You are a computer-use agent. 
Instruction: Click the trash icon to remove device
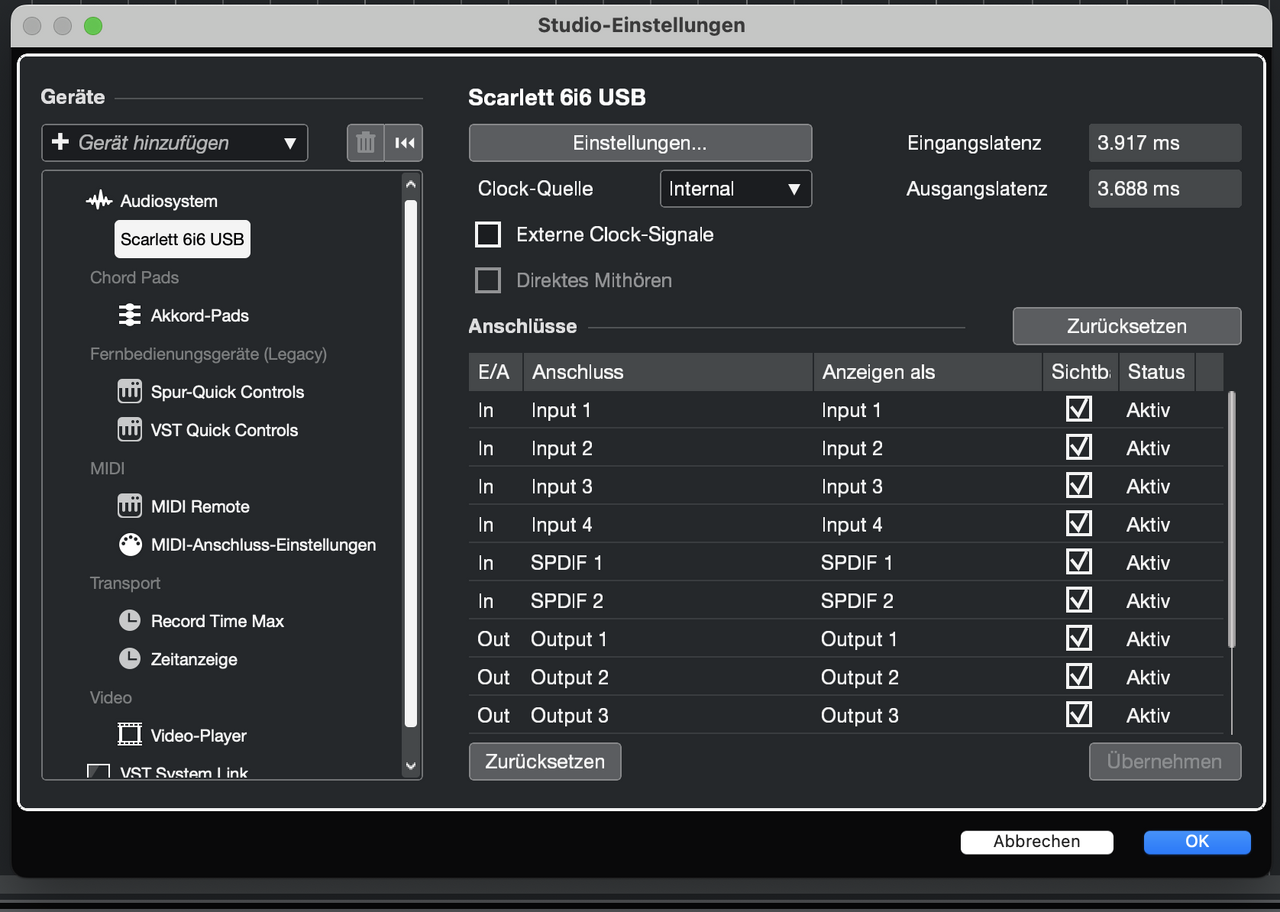click(365, 143)
